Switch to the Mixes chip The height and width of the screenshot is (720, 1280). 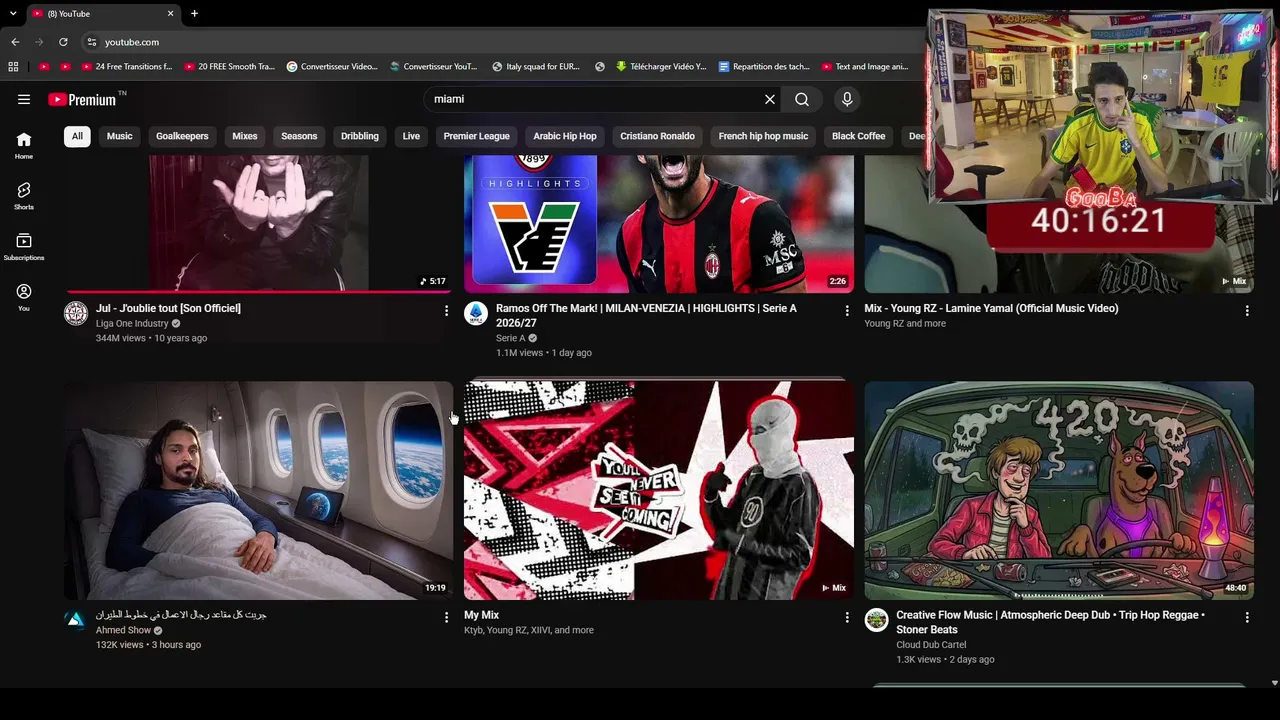[245, 136]
